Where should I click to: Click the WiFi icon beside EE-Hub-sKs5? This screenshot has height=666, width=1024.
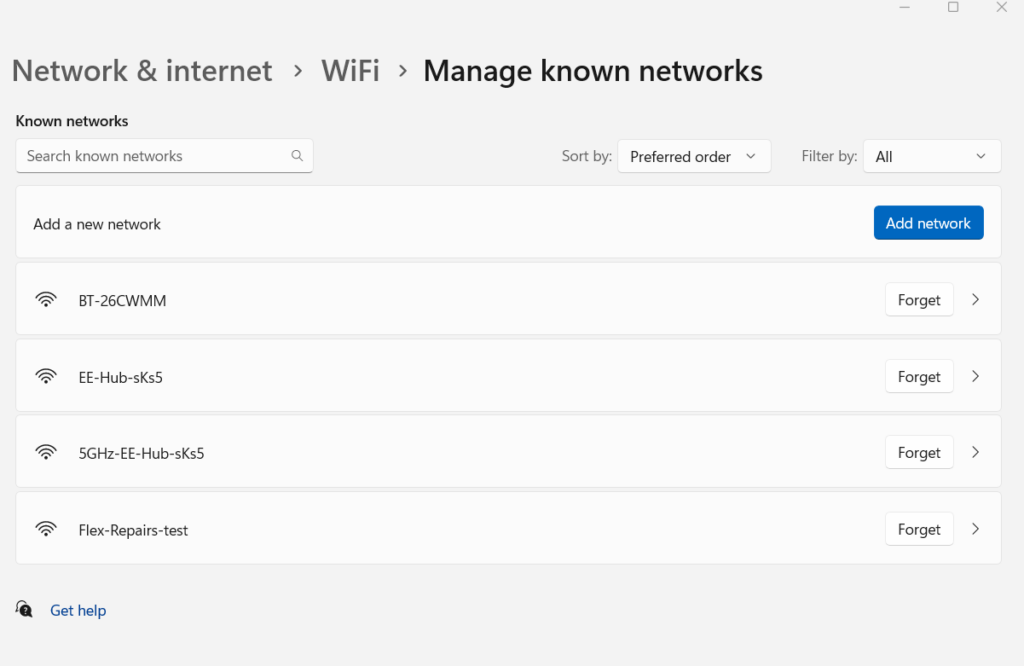point(46,376)
